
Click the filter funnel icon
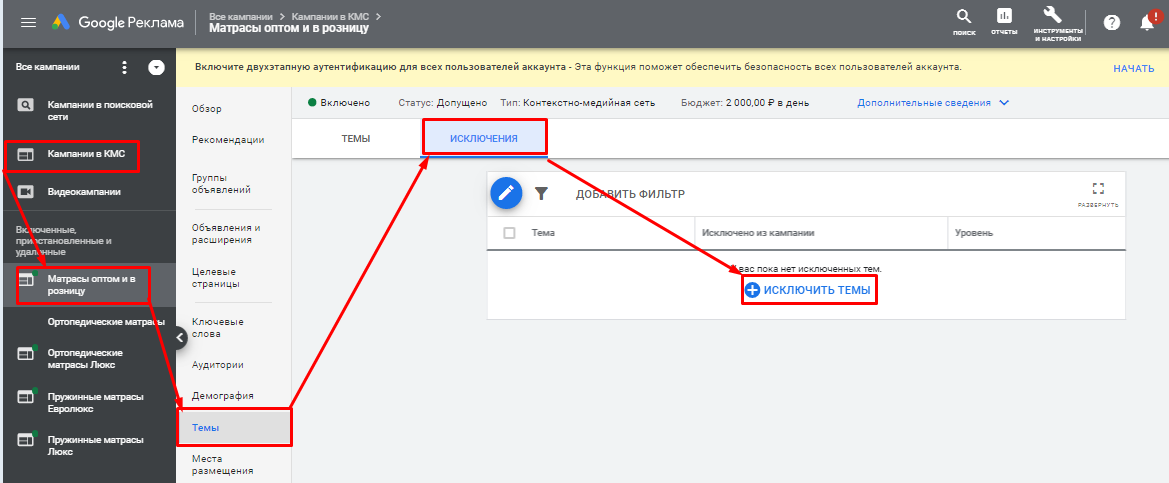coord(541,194)
